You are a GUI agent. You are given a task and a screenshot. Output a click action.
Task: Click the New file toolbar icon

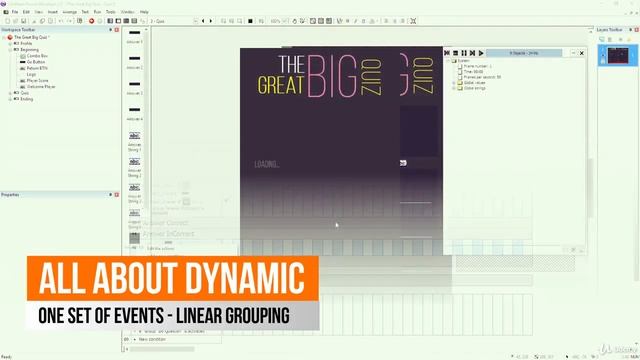(x=8, y=21)
